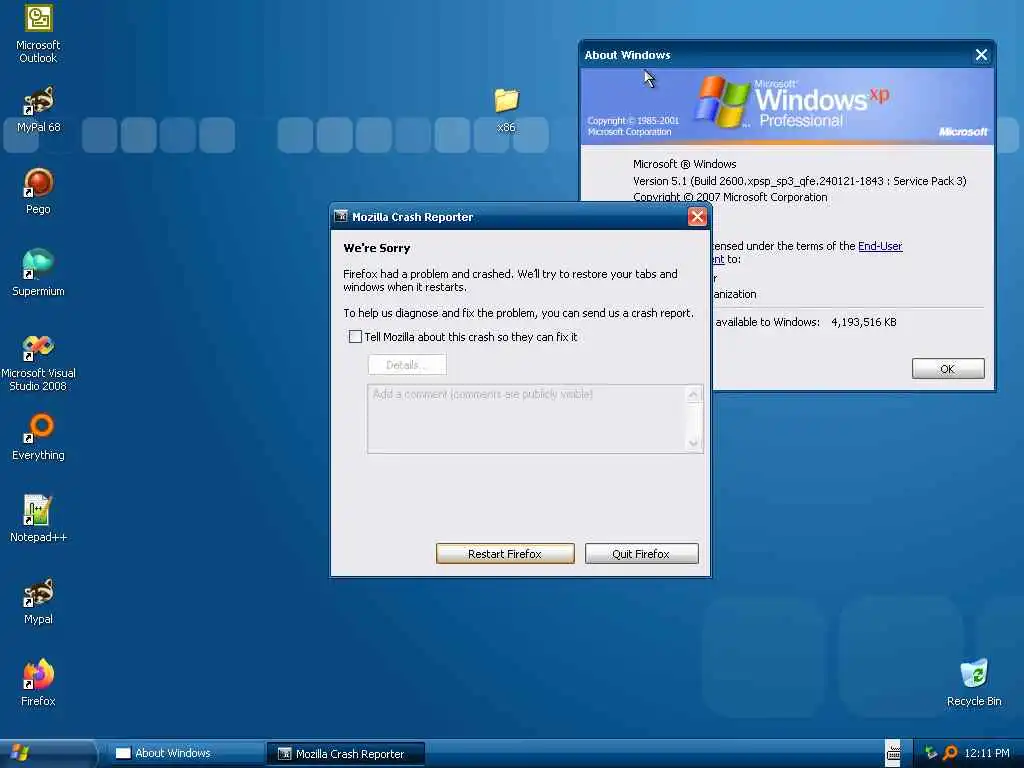
Task: Click the 4,193,516 KB memory value
Action: click(863, 322)
